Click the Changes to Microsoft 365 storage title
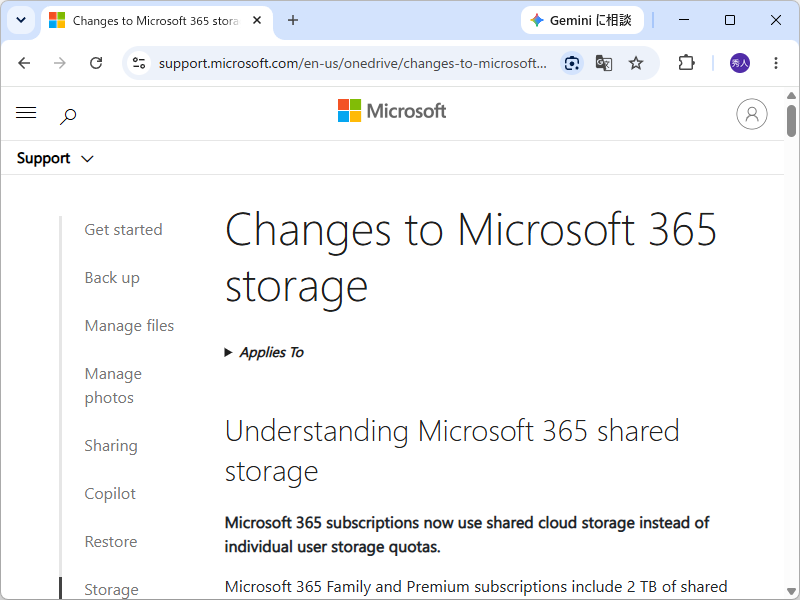 click(x=471, y=258)
